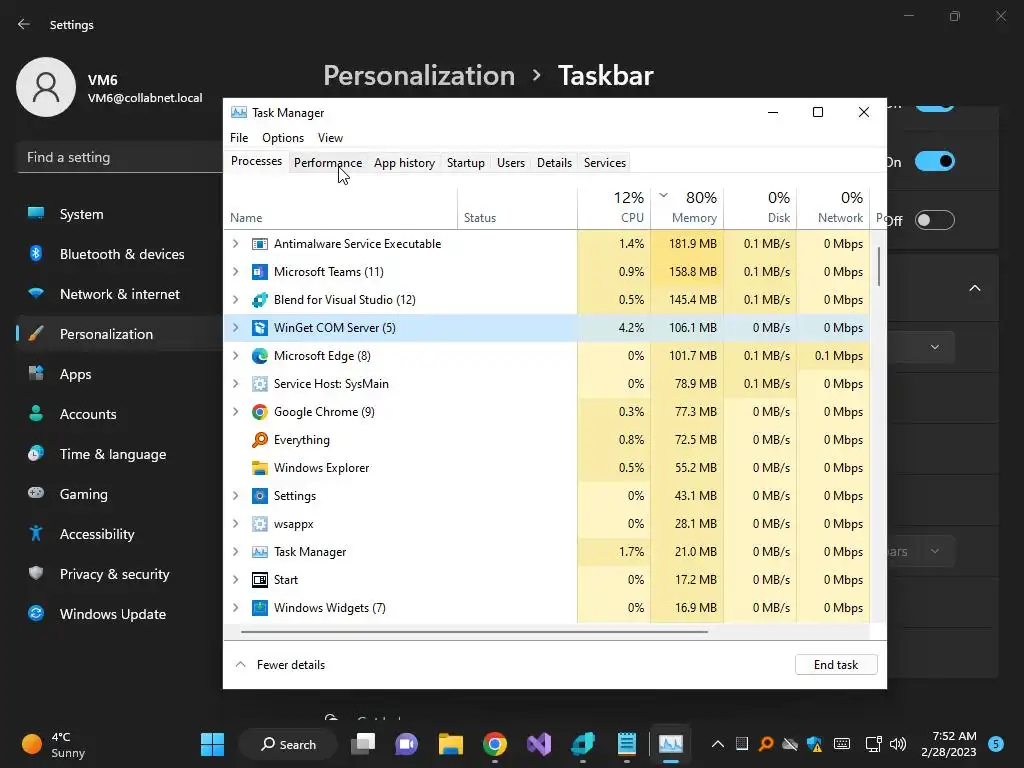Screen dimensions: 1024x768
Task: Open the View menu in Task Manager
Action: pos(330,138)
